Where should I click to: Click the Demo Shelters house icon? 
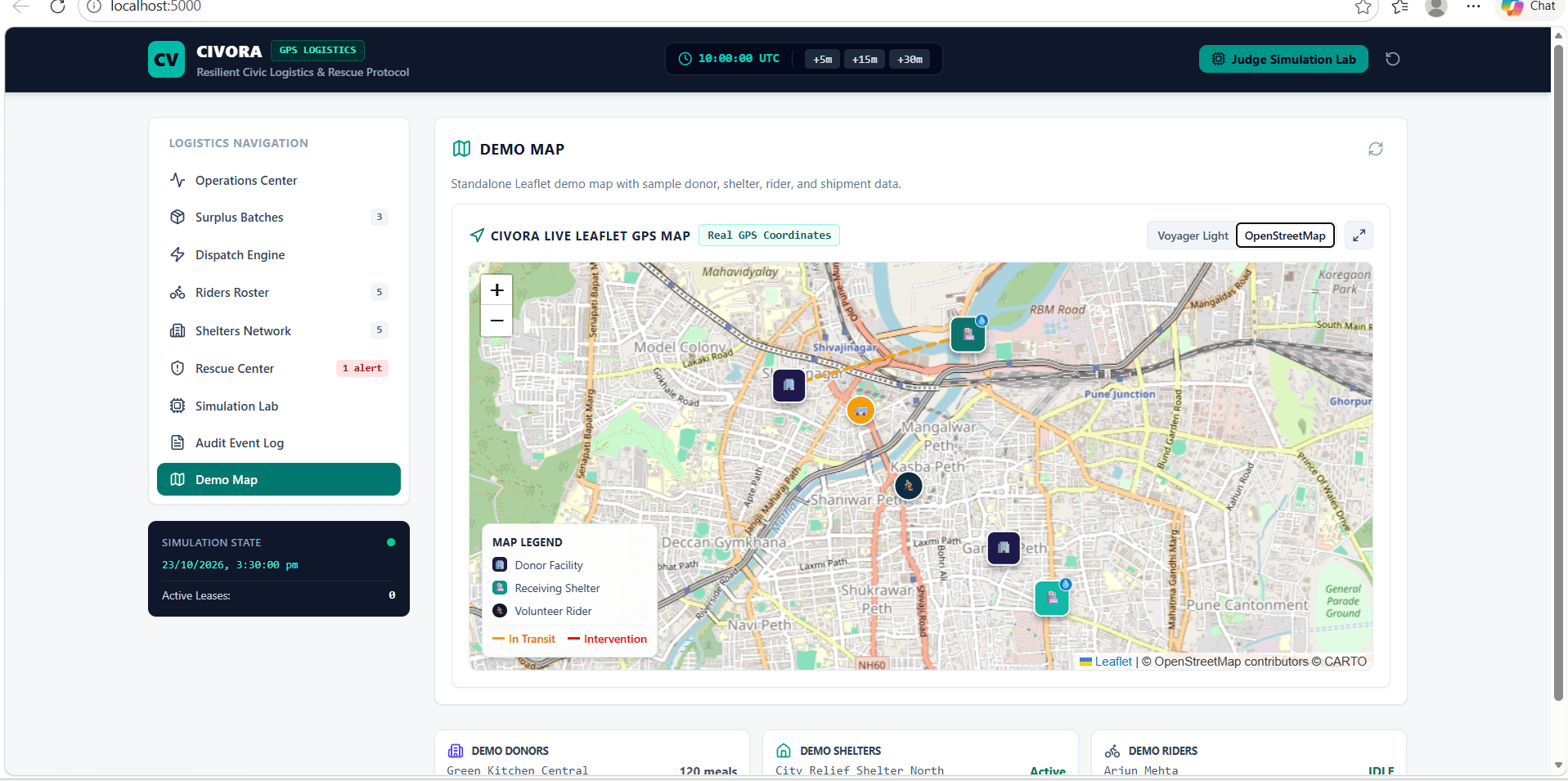(x=784, y=751)
